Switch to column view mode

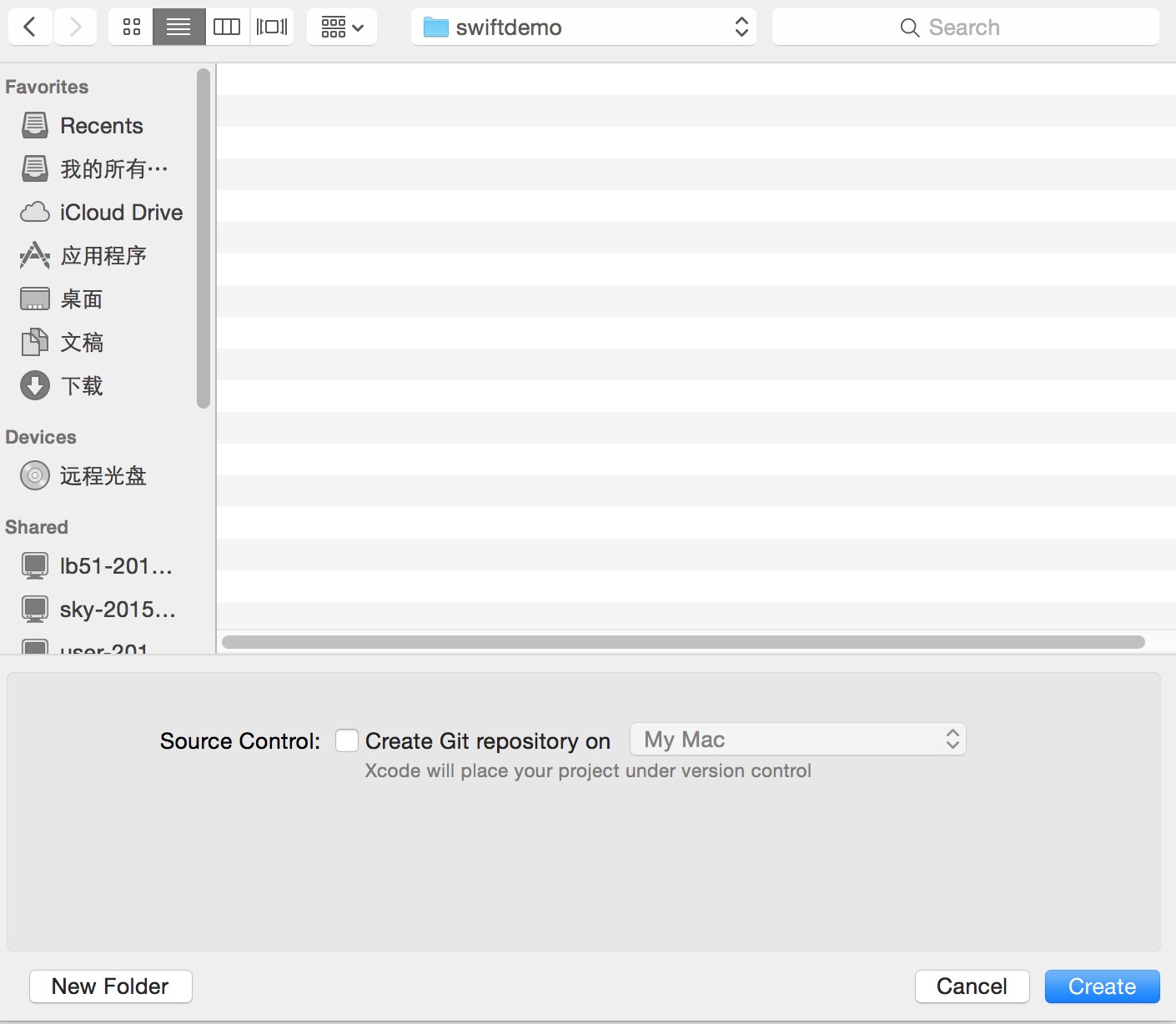pos(225,26)
